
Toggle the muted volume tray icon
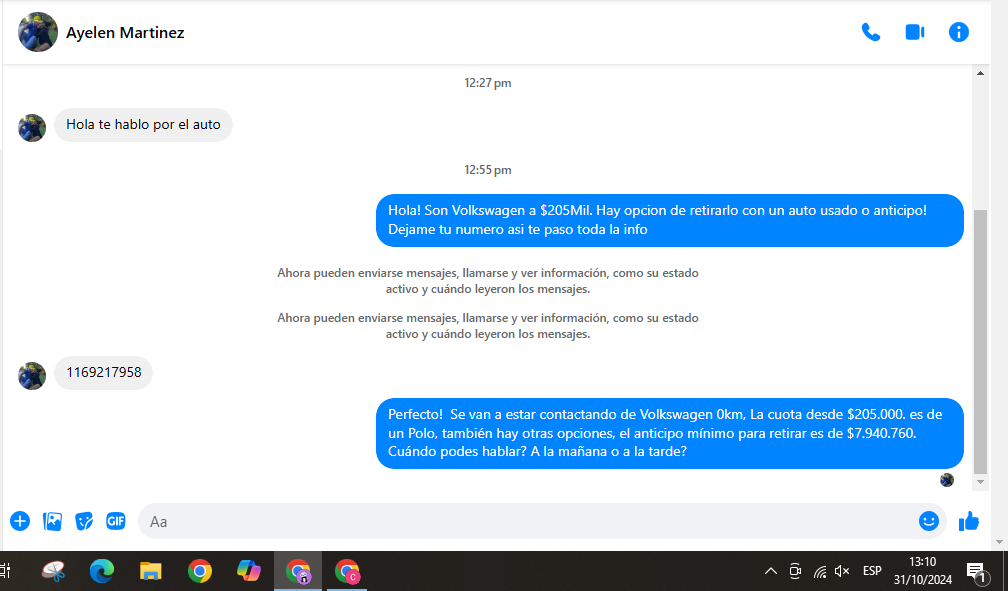pyautogui.click(x=842, y=571)
